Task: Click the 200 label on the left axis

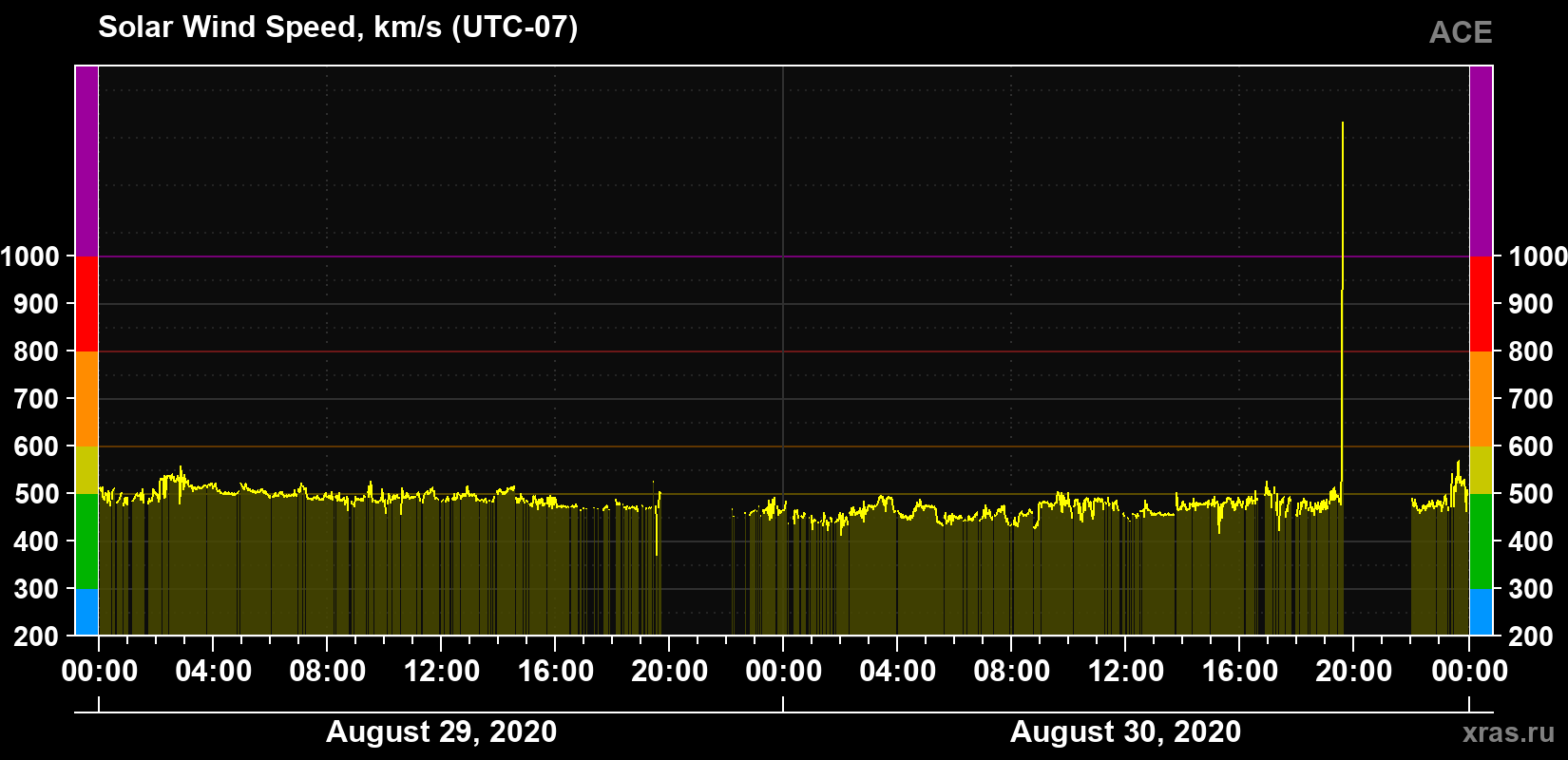Action: [37, 636]
